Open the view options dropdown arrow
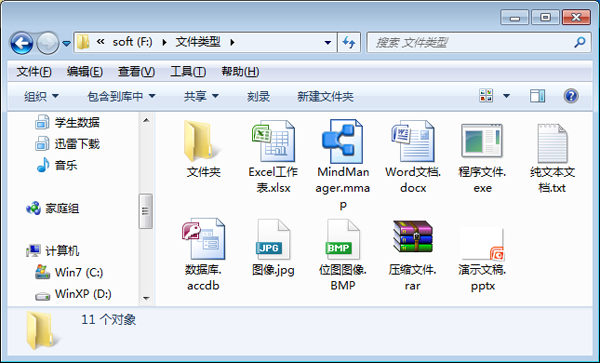Image resolution: width=600 pixels, height=363 pixels. click(506, 96)
